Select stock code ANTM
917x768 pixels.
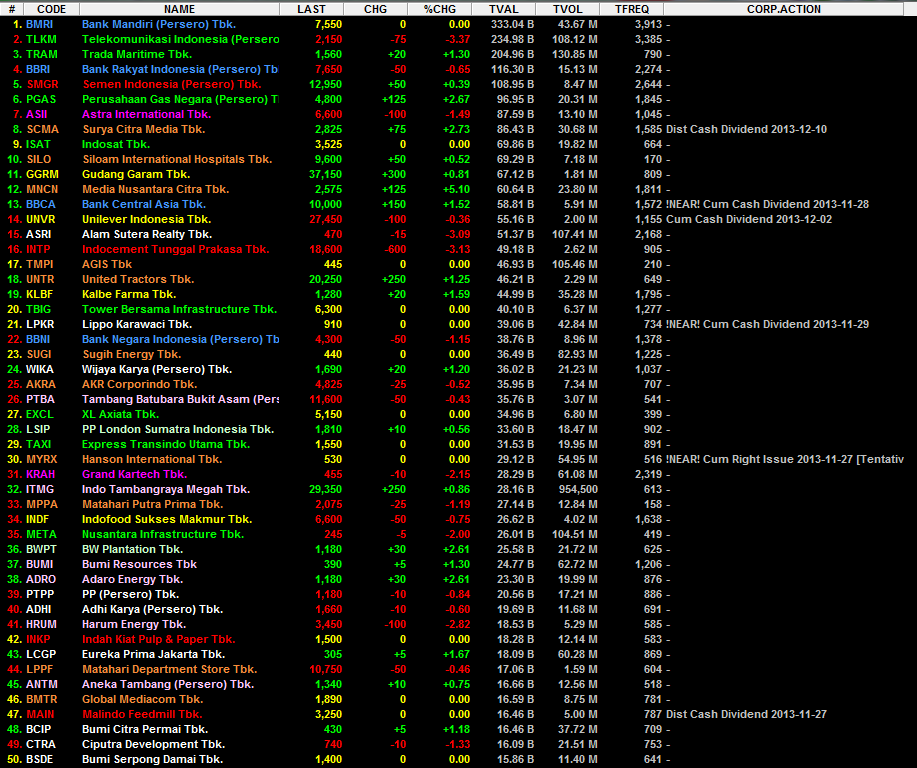click(42, 684)
